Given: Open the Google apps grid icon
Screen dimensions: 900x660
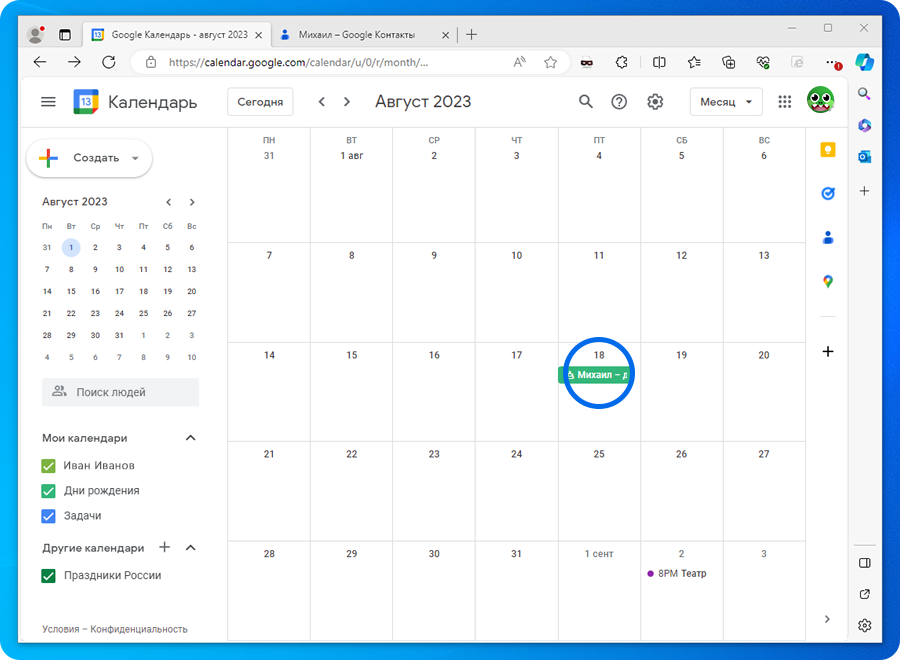Looking at the screenshot, I should pos(785,102).
